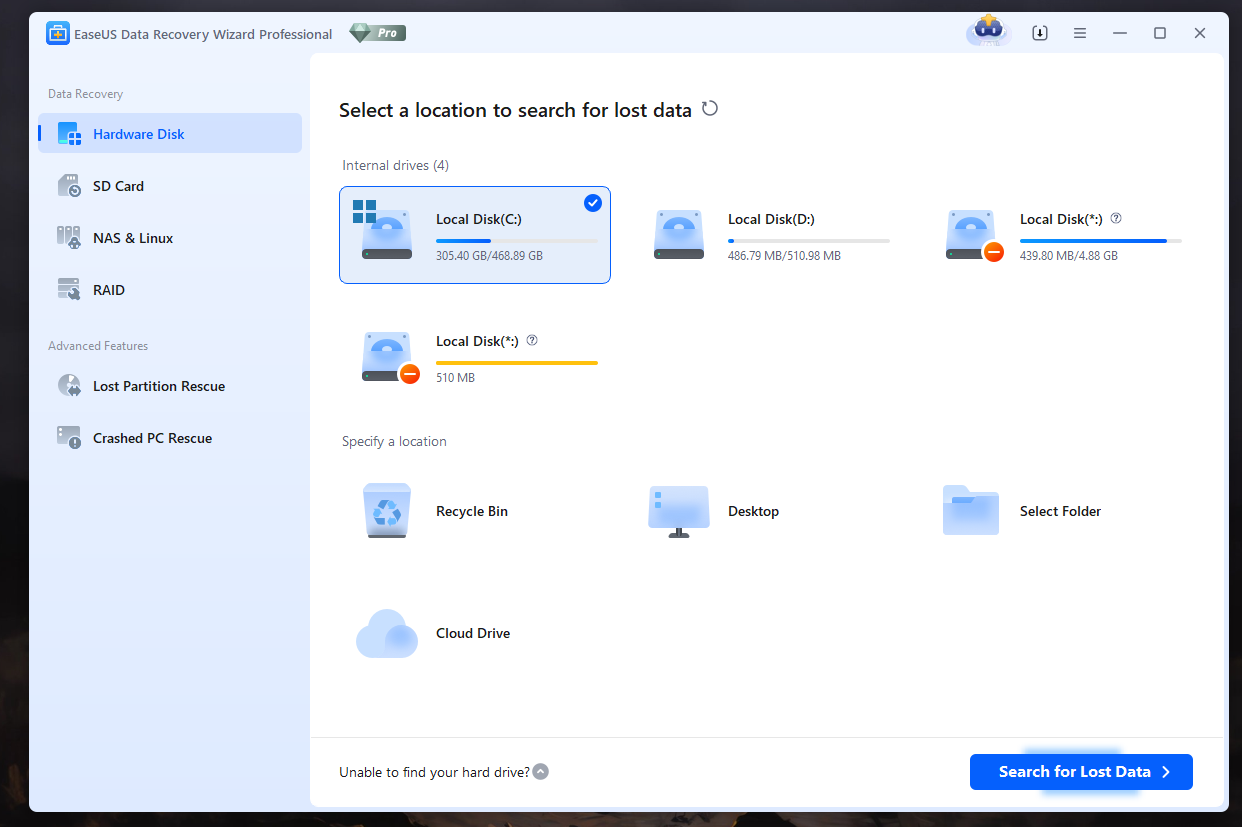Image resolution: width=1242 pixels, height=827 pixels.
Task: Open the robot assistant avatar icon
Action: pos(988,31)
